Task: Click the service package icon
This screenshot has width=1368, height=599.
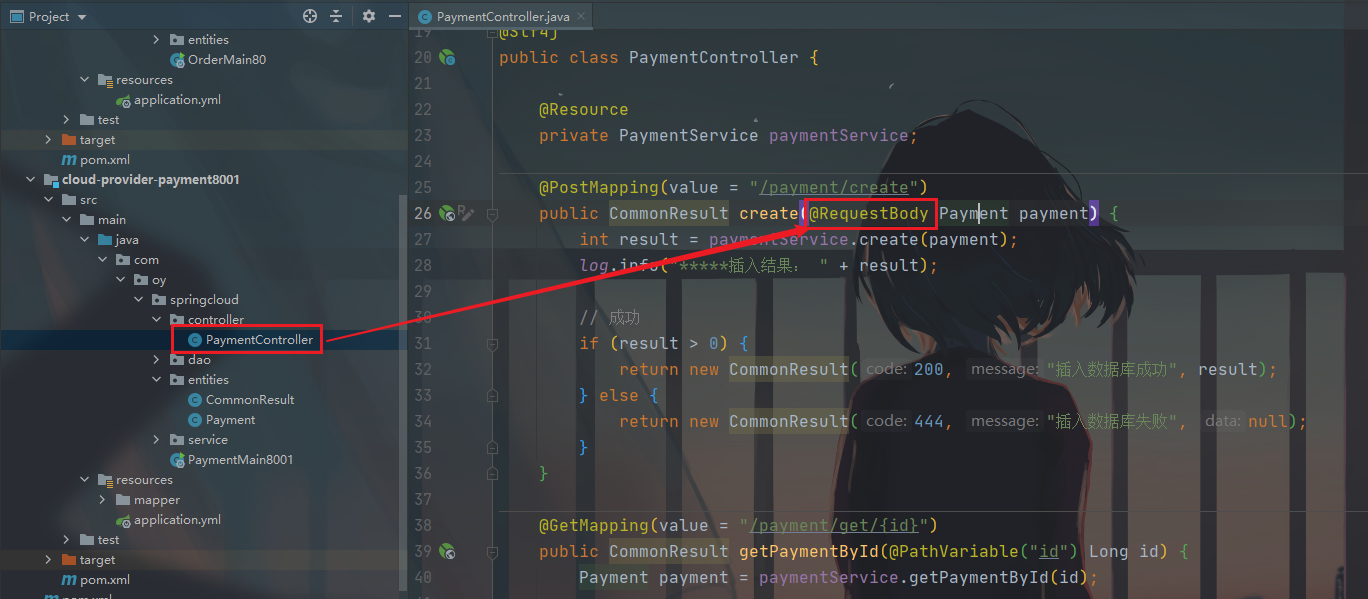Action: point(177,440)
